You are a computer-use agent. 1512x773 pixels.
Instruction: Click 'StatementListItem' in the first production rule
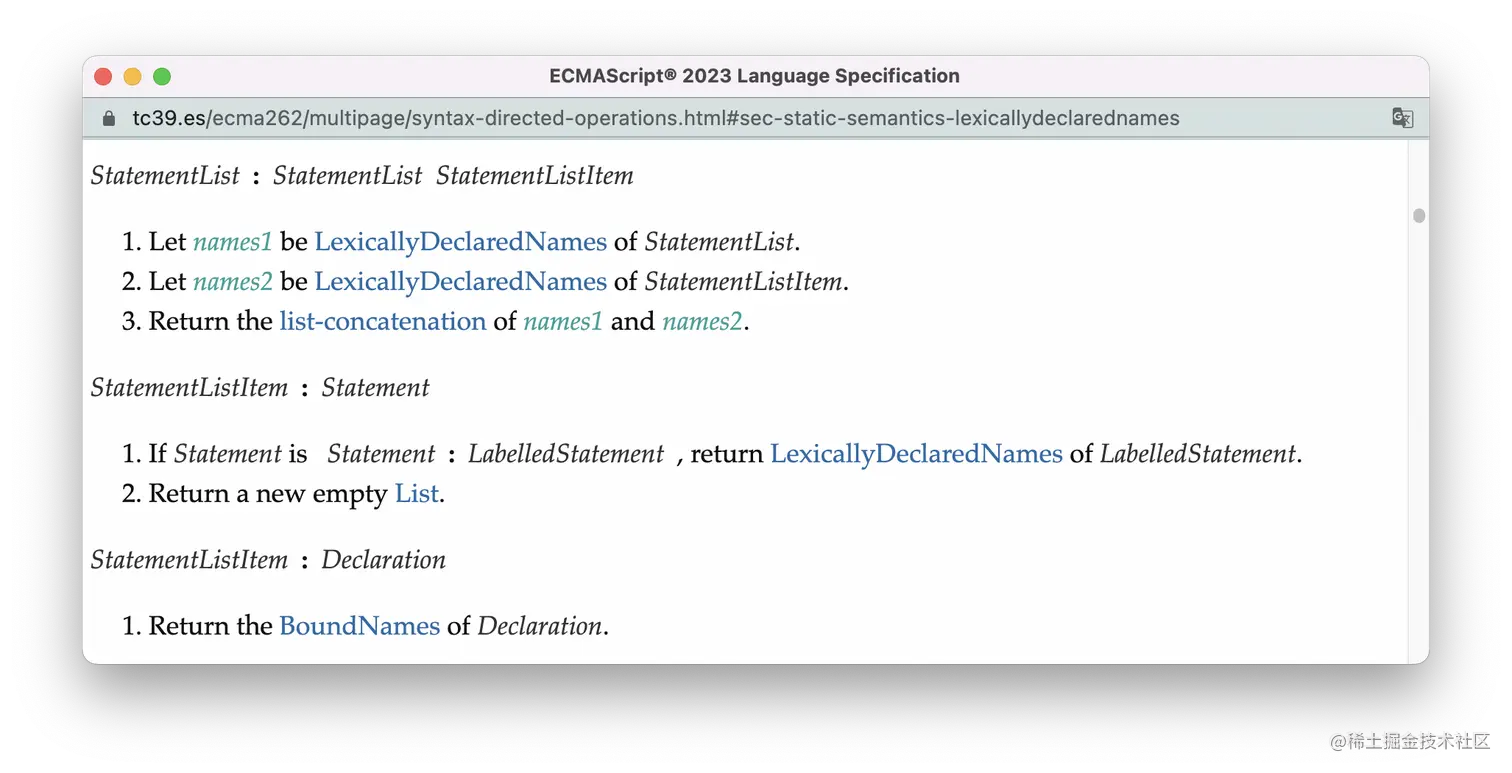click(535, 176)
